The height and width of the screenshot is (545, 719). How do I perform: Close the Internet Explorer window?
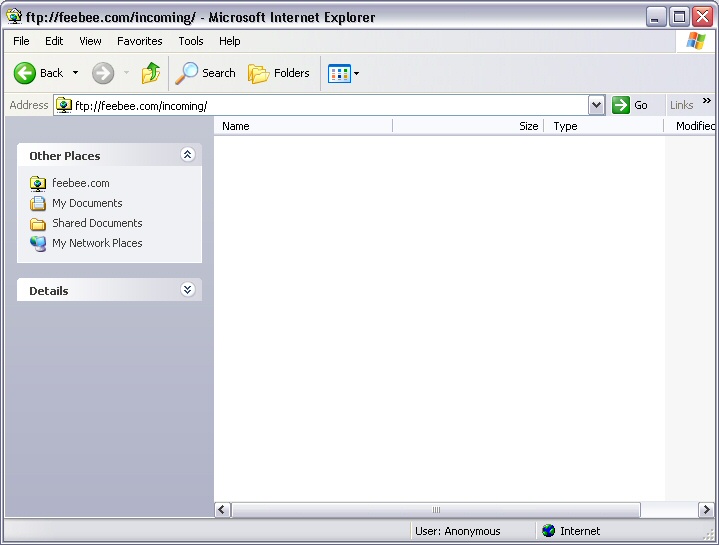(x=702, y=17)
